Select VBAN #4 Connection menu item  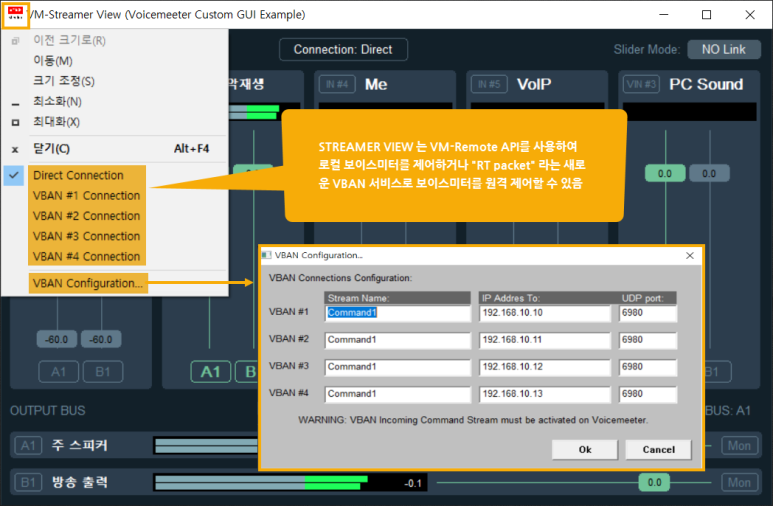[87, 256]
